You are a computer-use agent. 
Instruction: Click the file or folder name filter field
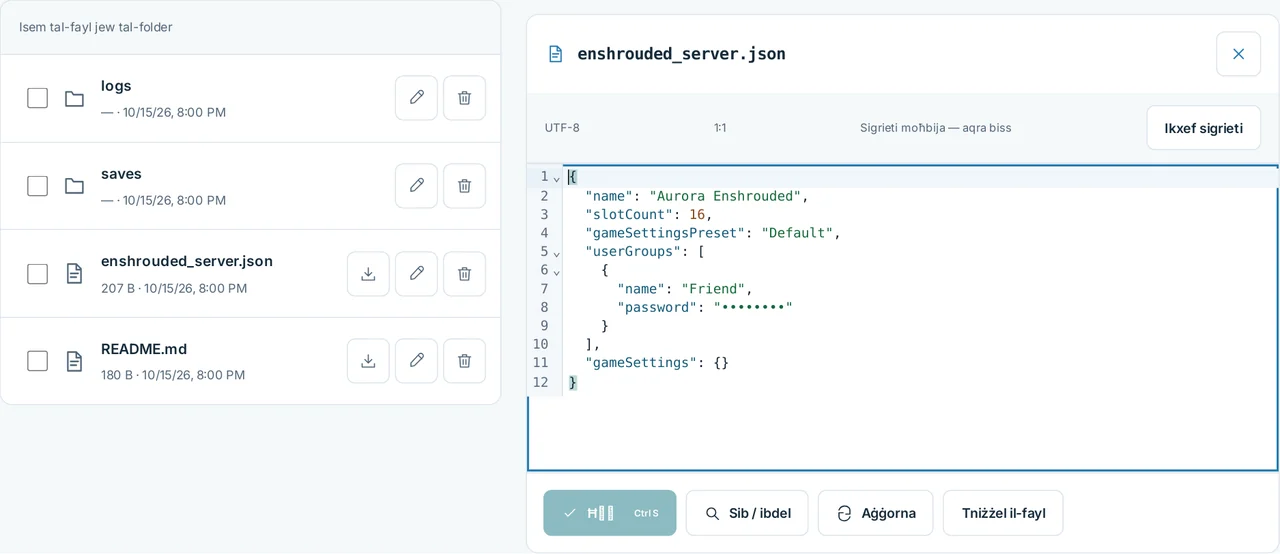250,27
